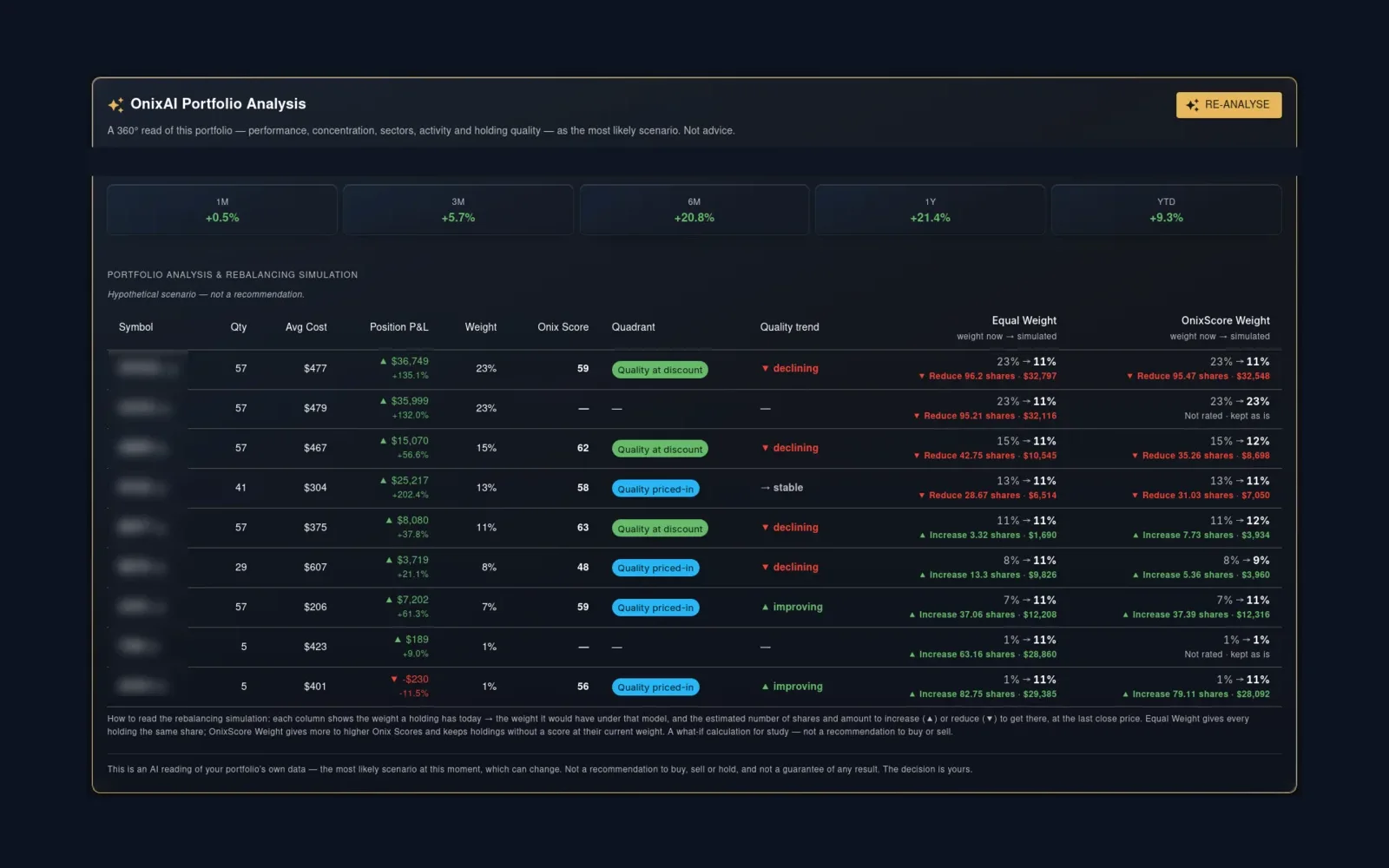Image resolution: width=1389 pixels, height=868 pixels.
Task: Open the 6M performance card
Action: (x=694, y=210)
